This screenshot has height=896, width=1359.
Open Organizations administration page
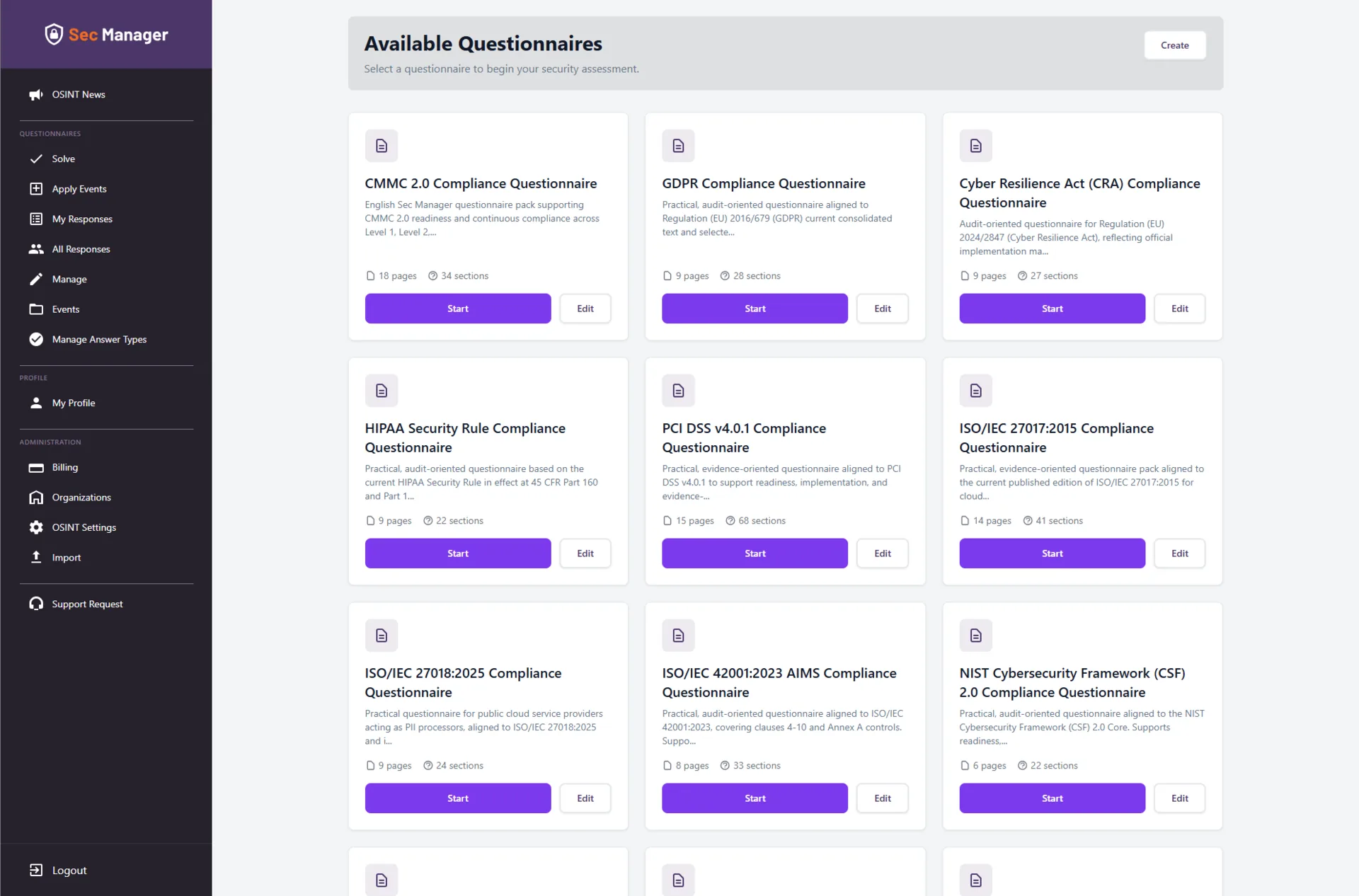(106, 498)
